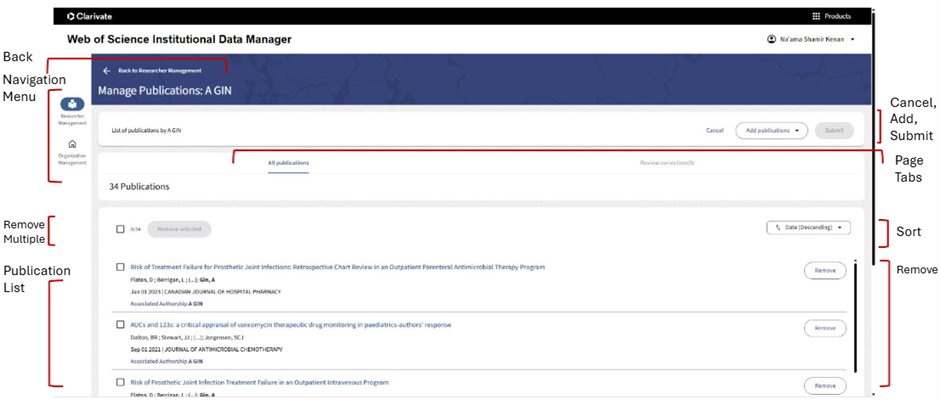Switch to the All publications tab
Viewport: 940px width, 405px height.
(x=288, y=163)
